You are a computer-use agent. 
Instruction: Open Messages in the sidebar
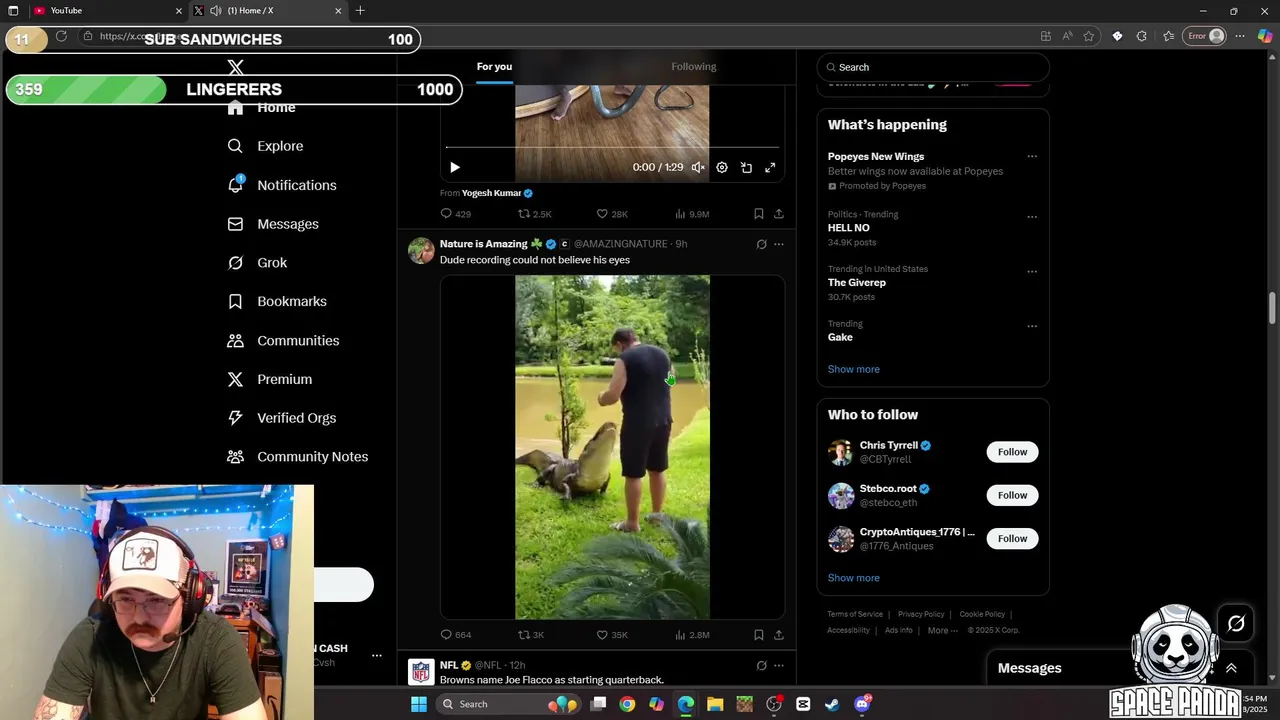pos(273,224)
